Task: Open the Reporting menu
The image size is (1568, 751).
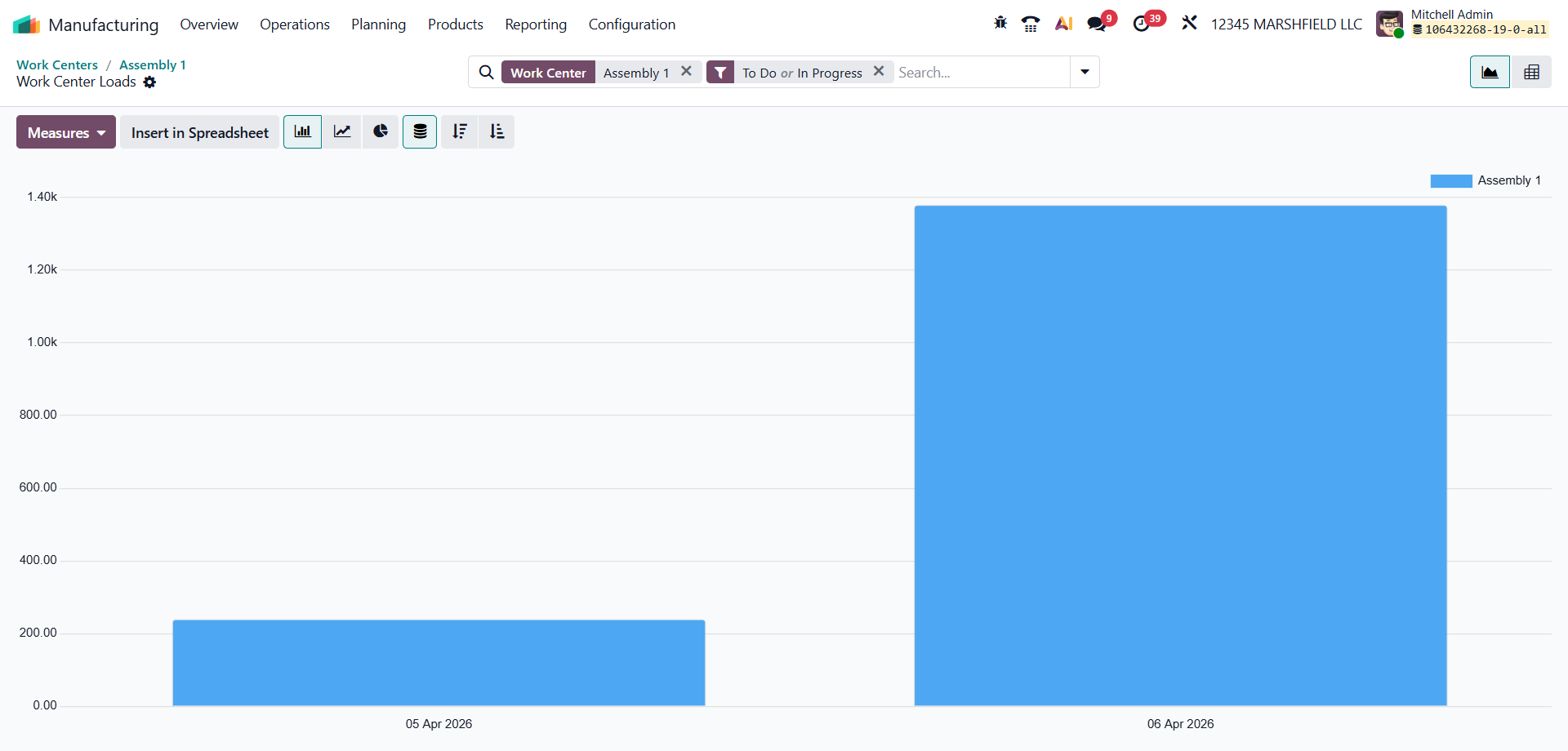Action: coord(536,24)
